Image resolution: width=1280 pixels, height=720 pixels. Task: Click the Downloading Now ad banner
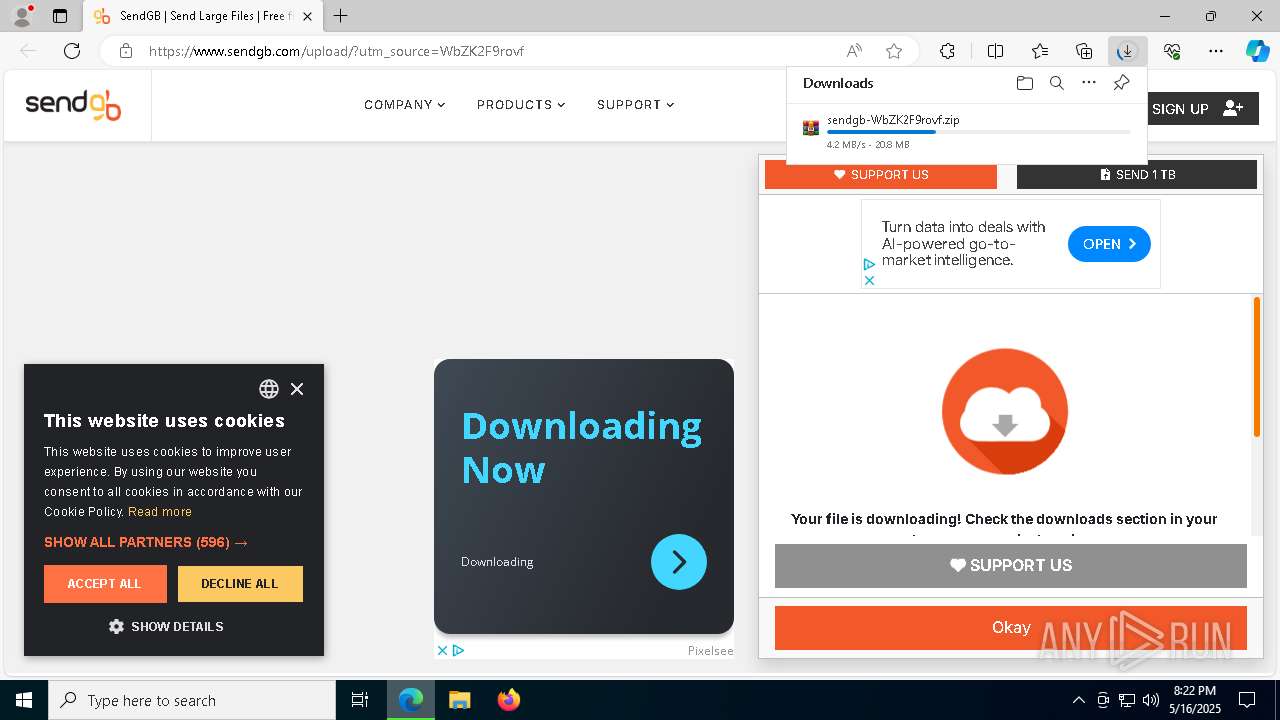pos(584,496)
